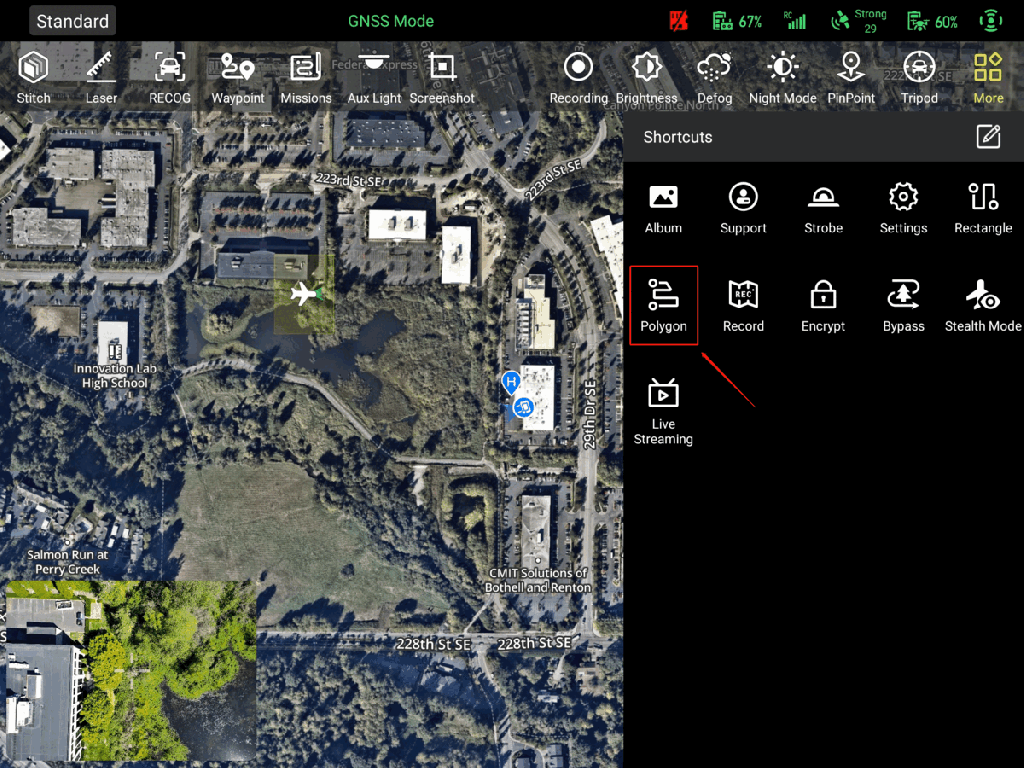Open the Standard flight mode selector
The width and height of the screenshot is (1024, 768).
(72, 21)
